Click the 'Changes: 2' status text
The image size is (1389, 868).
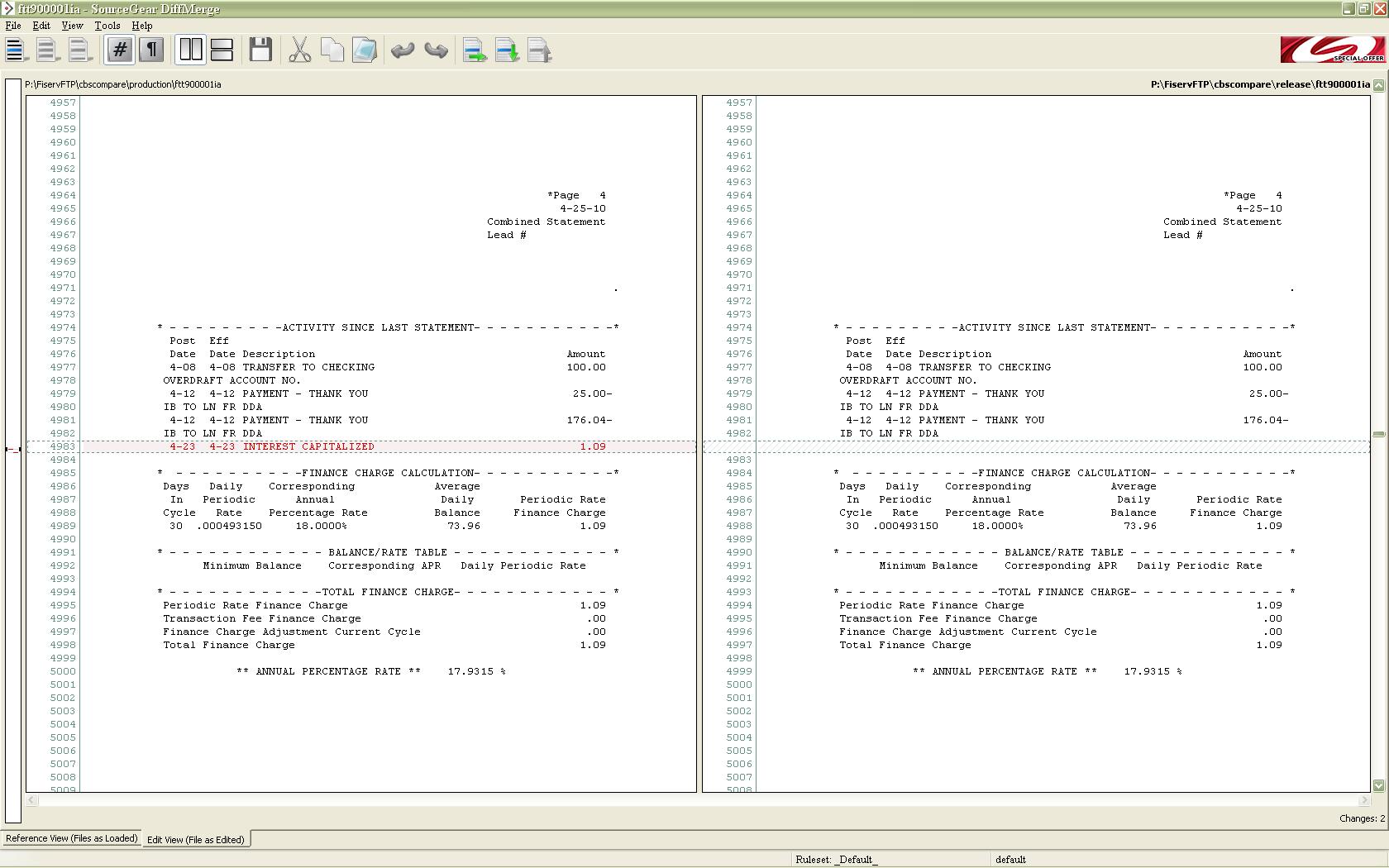point(1362,818)
